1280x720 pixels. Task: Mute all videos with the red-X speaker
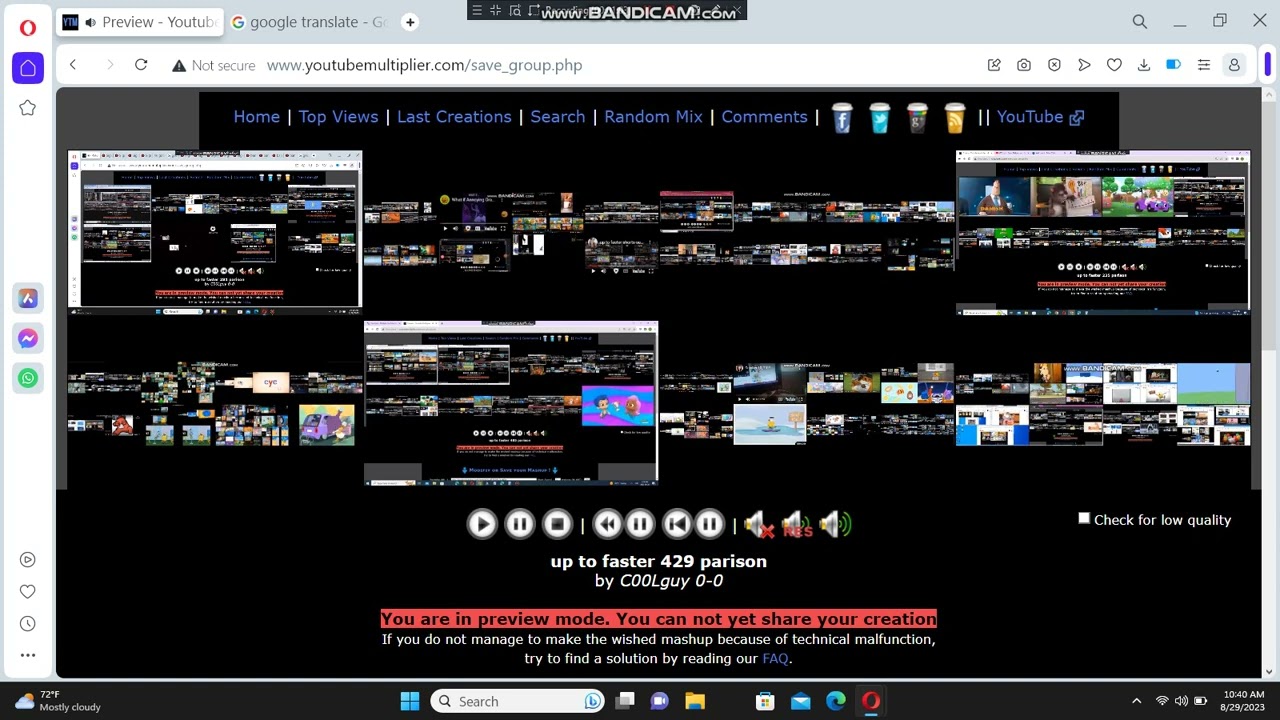758,524
